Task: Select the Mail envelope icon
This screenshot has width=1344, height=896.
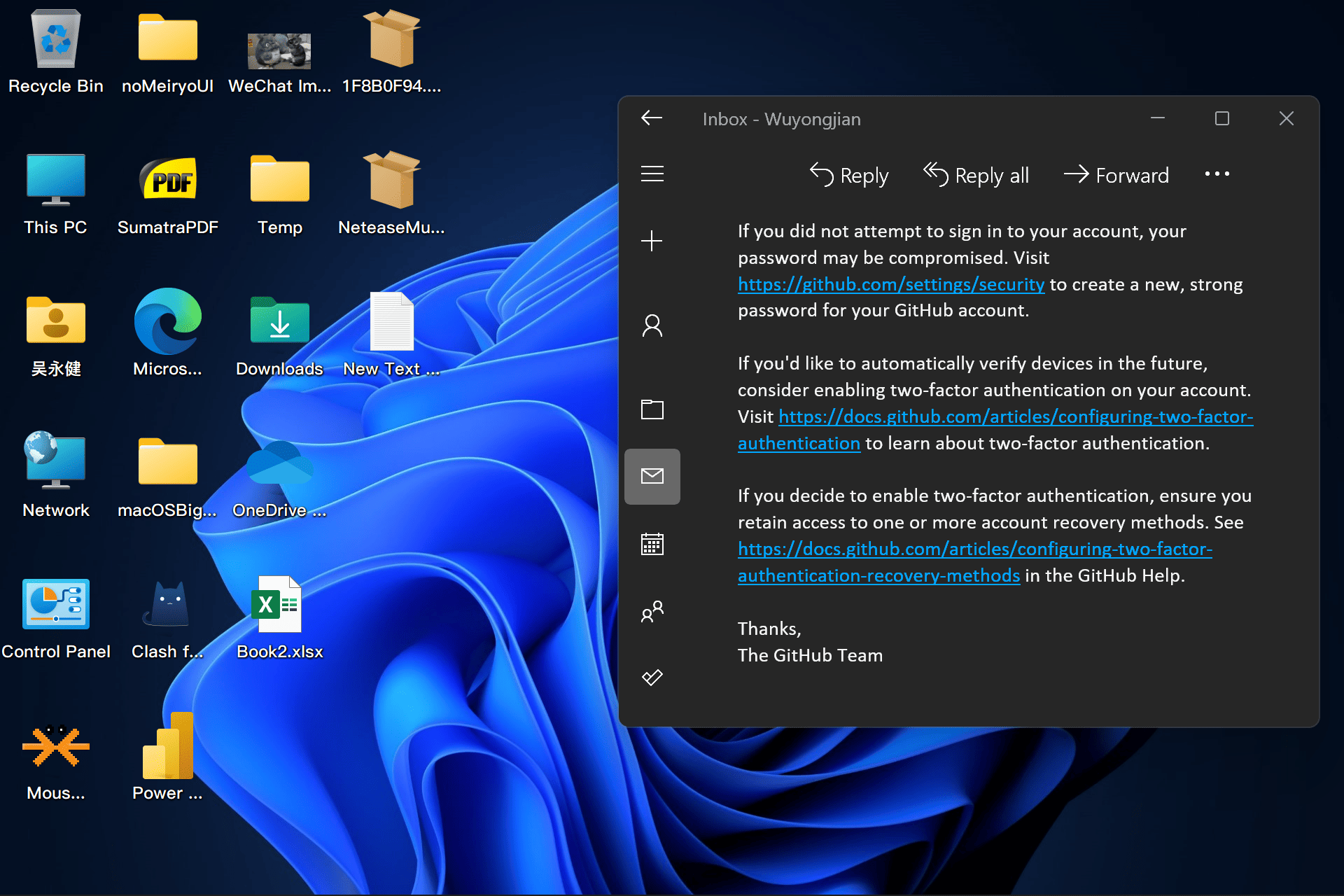Action: pyautogui.click(x=652, y=477)
